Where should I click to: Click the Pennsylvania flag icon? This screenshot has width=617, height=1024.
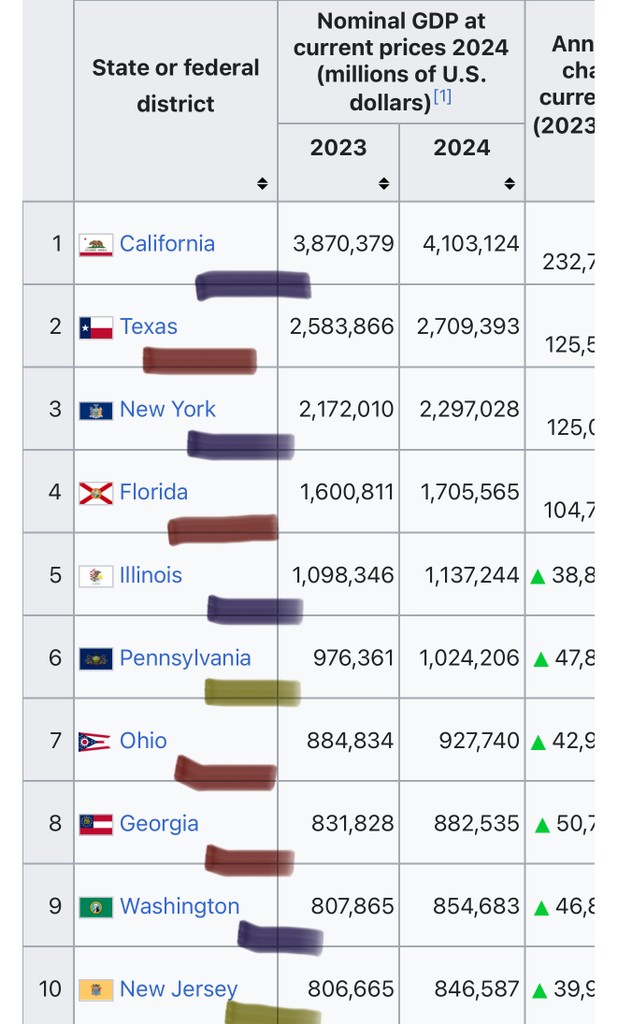[96, 658]
